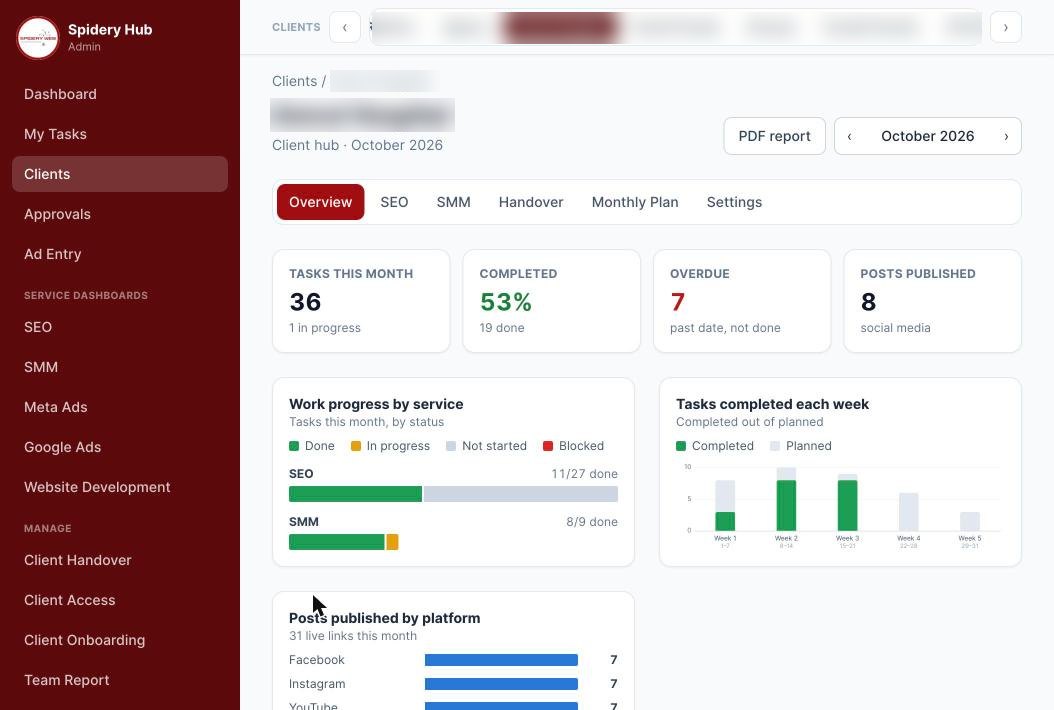Click the '8/9 done' text
Viewport: 1054px width, 710px height.
pyautogui.click(x=592, y=522)
